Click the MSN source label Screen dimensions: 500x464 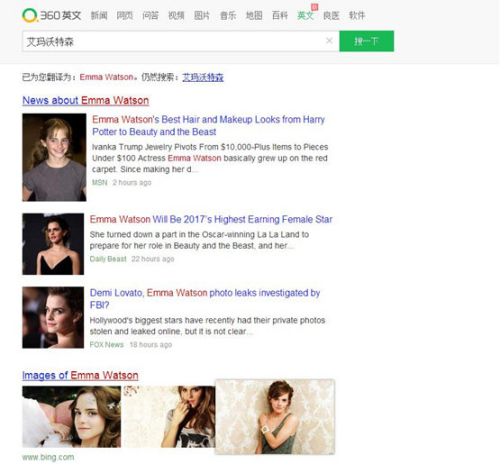click(x=100, y=182)
